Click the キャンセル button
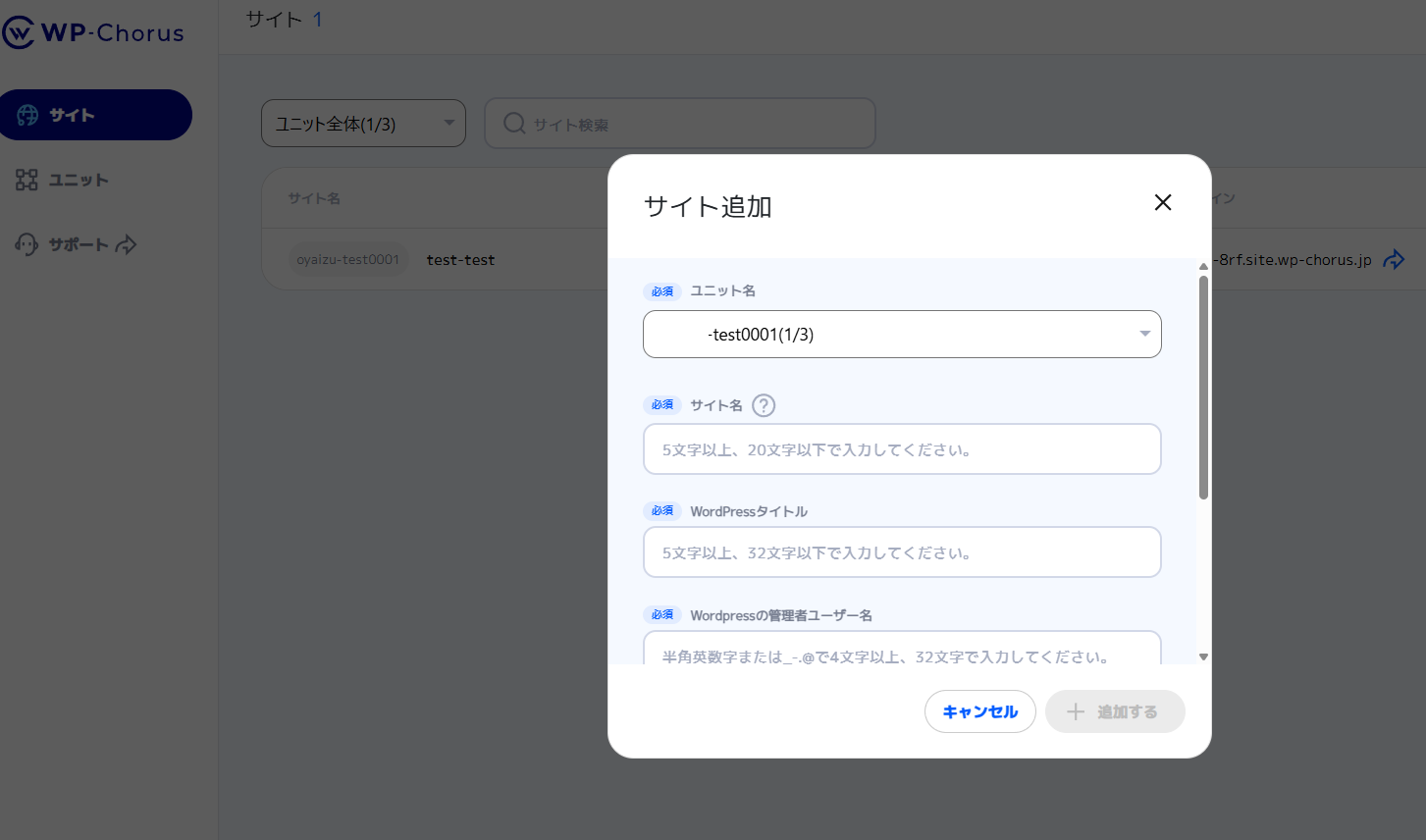Viewport: 1426px width, 840px height. click(x=979, y=711)
